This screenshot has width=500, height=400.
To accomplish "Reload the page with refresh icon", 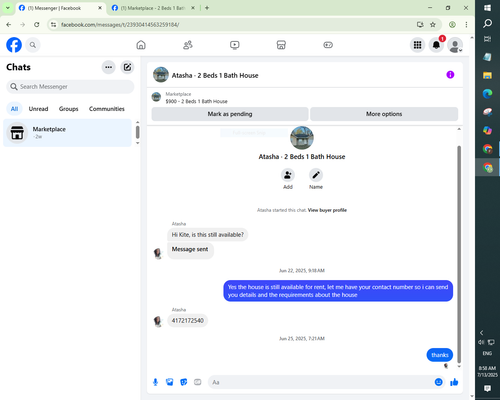I will [x=37, y=25].
